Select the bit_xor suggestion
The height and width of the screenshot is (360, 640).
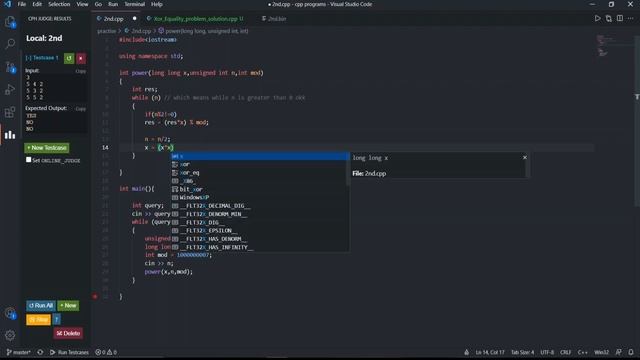point(260,189)
